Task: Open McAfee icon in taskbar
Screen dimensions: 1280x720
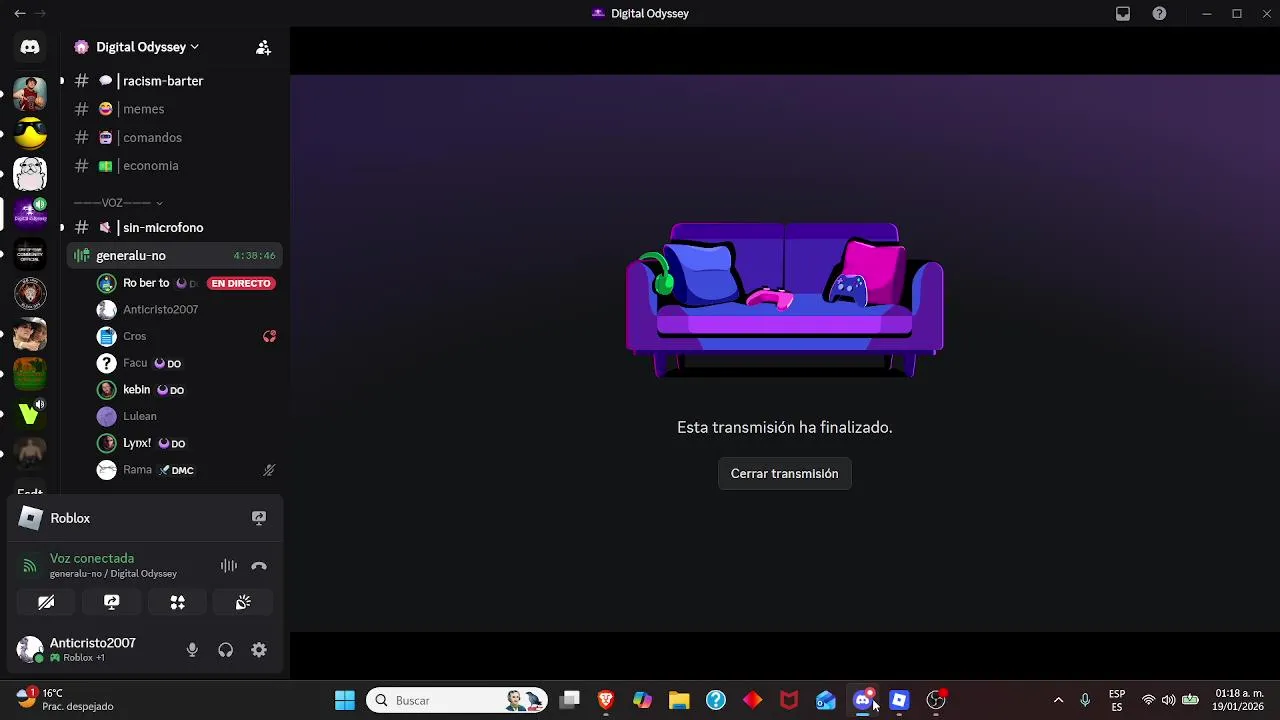Action: click(789, 701)
